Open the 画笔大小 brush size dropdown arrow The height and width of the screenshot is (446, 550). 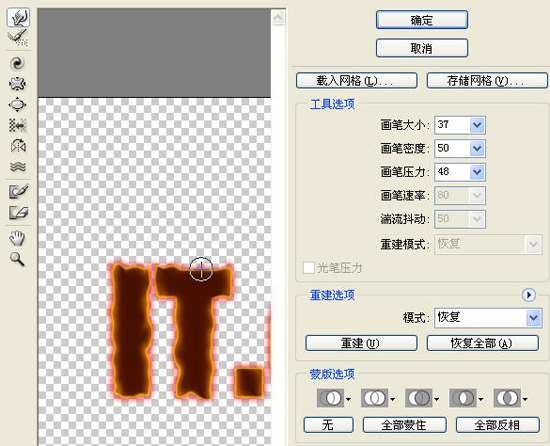click(477, 125)
